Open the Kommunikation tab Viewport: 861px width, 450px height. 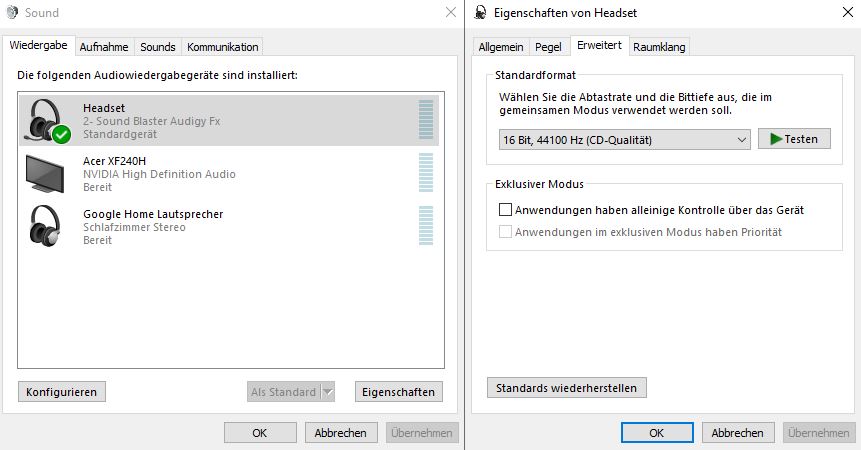(222, 47)
